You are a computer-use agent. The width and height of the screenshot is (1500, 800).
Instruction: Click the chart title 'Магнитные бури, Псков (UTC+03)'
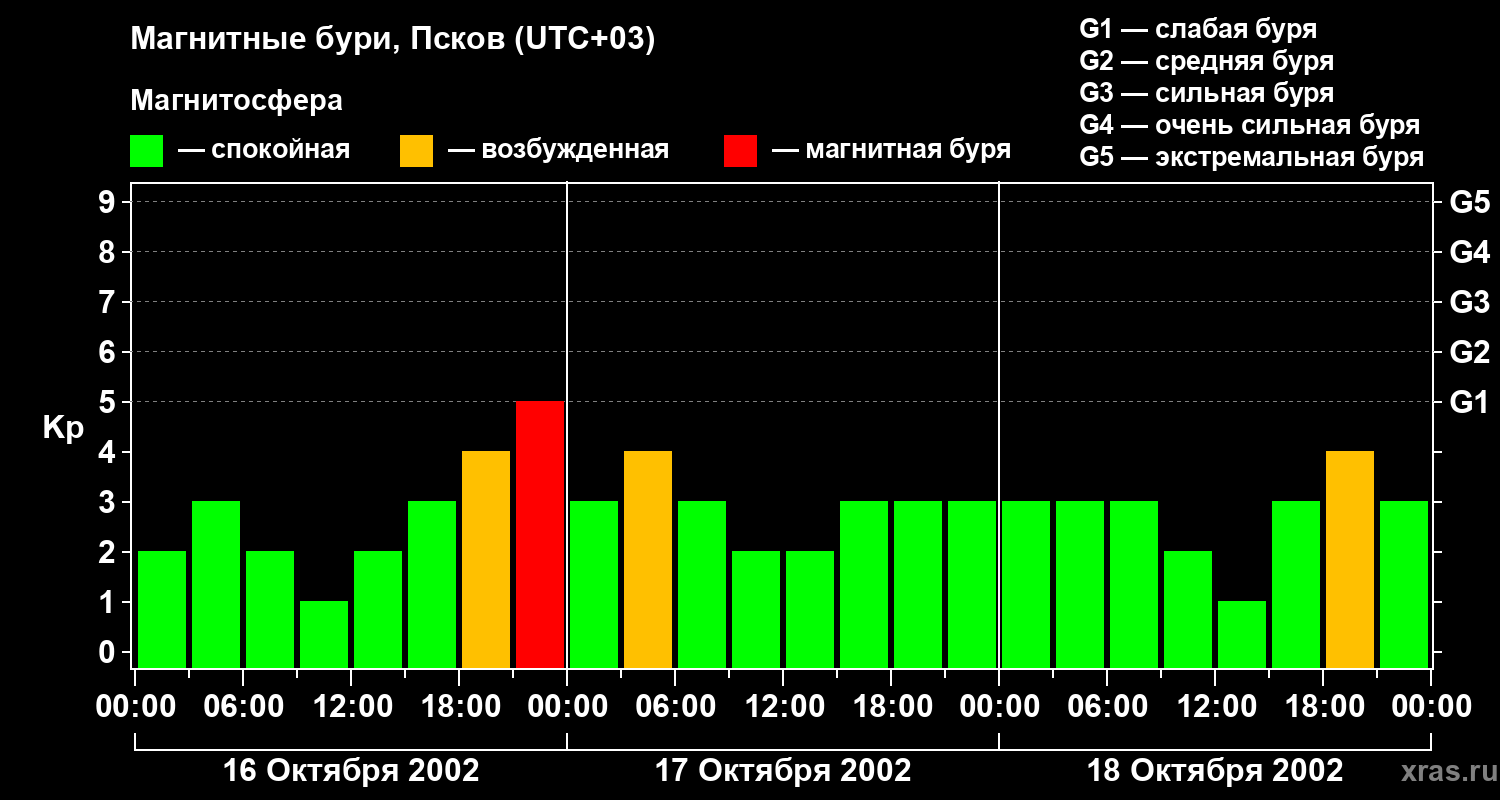point(393,41)
